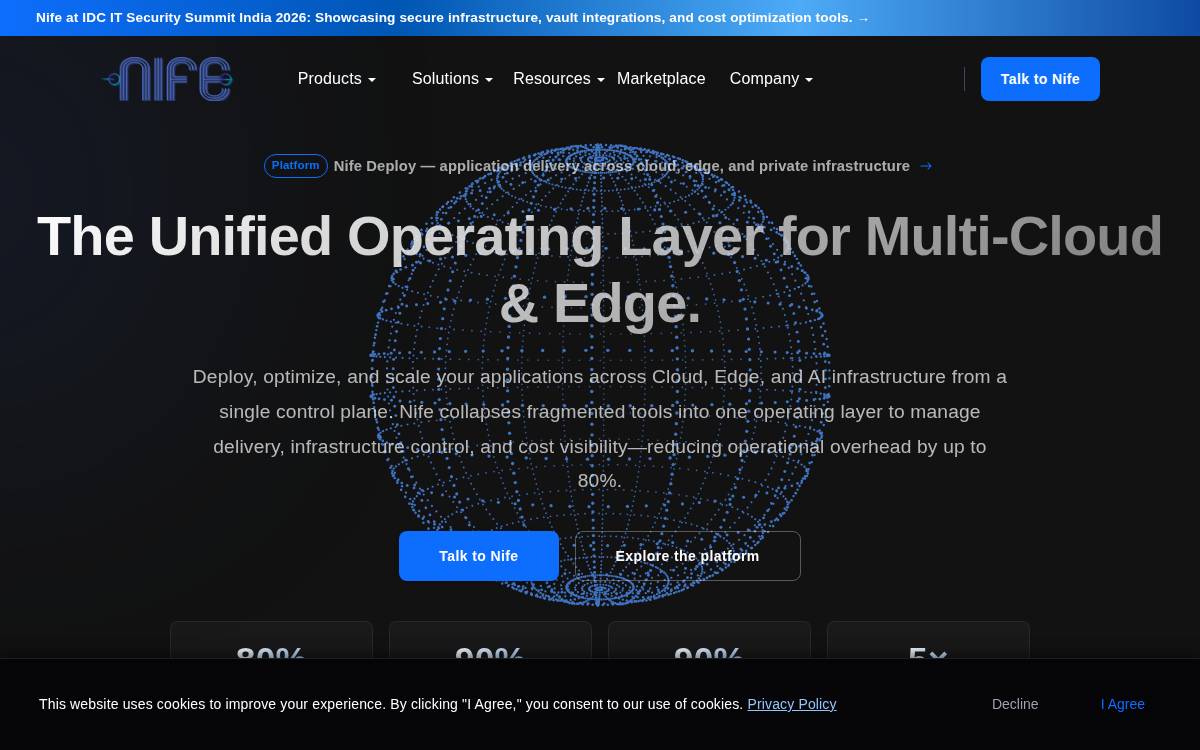The height and width of the screenshot is (750, 1200).
Task: Open the Resources dropdown
Action: click(558, 79)
